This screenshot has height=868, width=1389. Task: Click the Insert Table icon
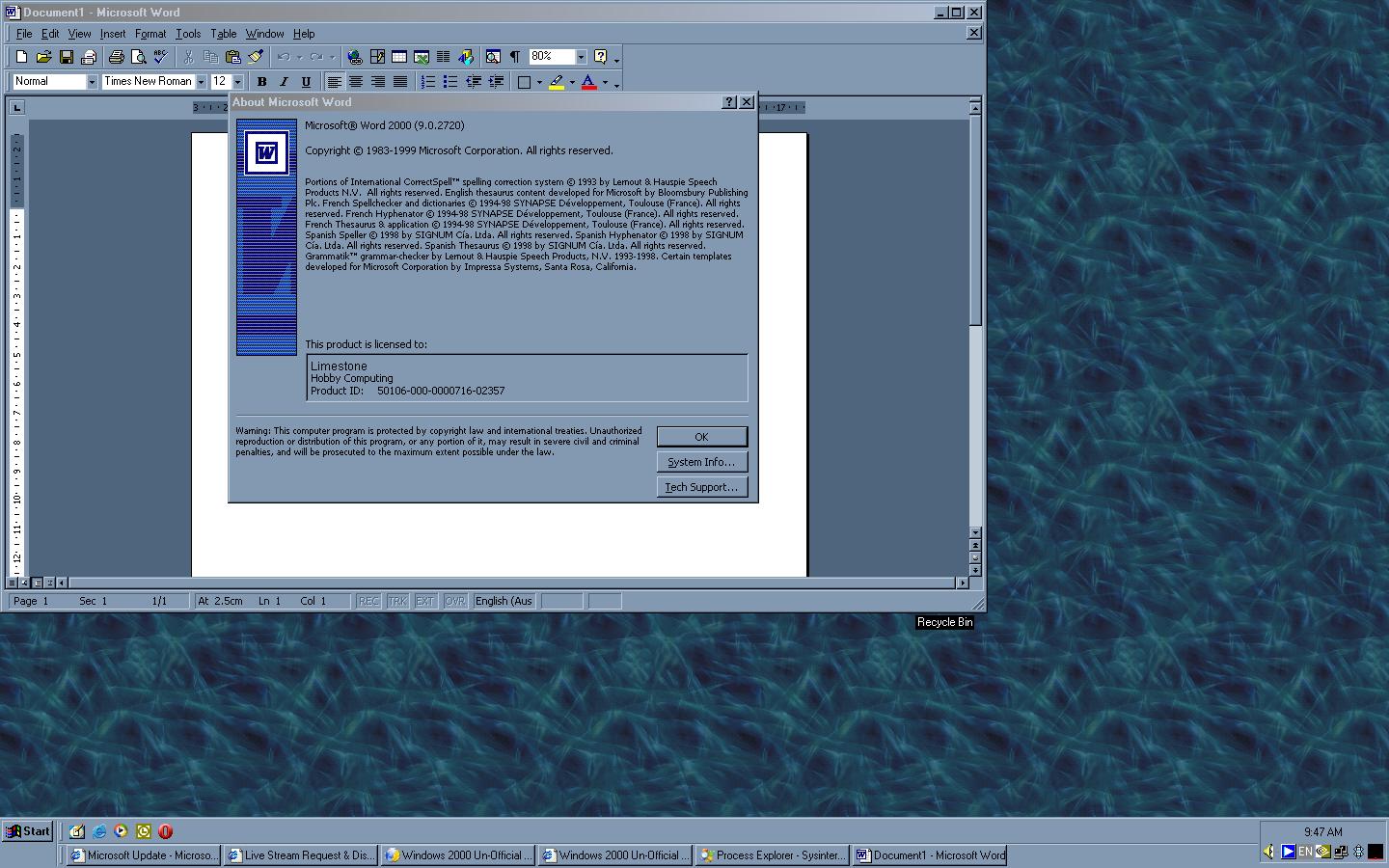click(x=399, y=57)
